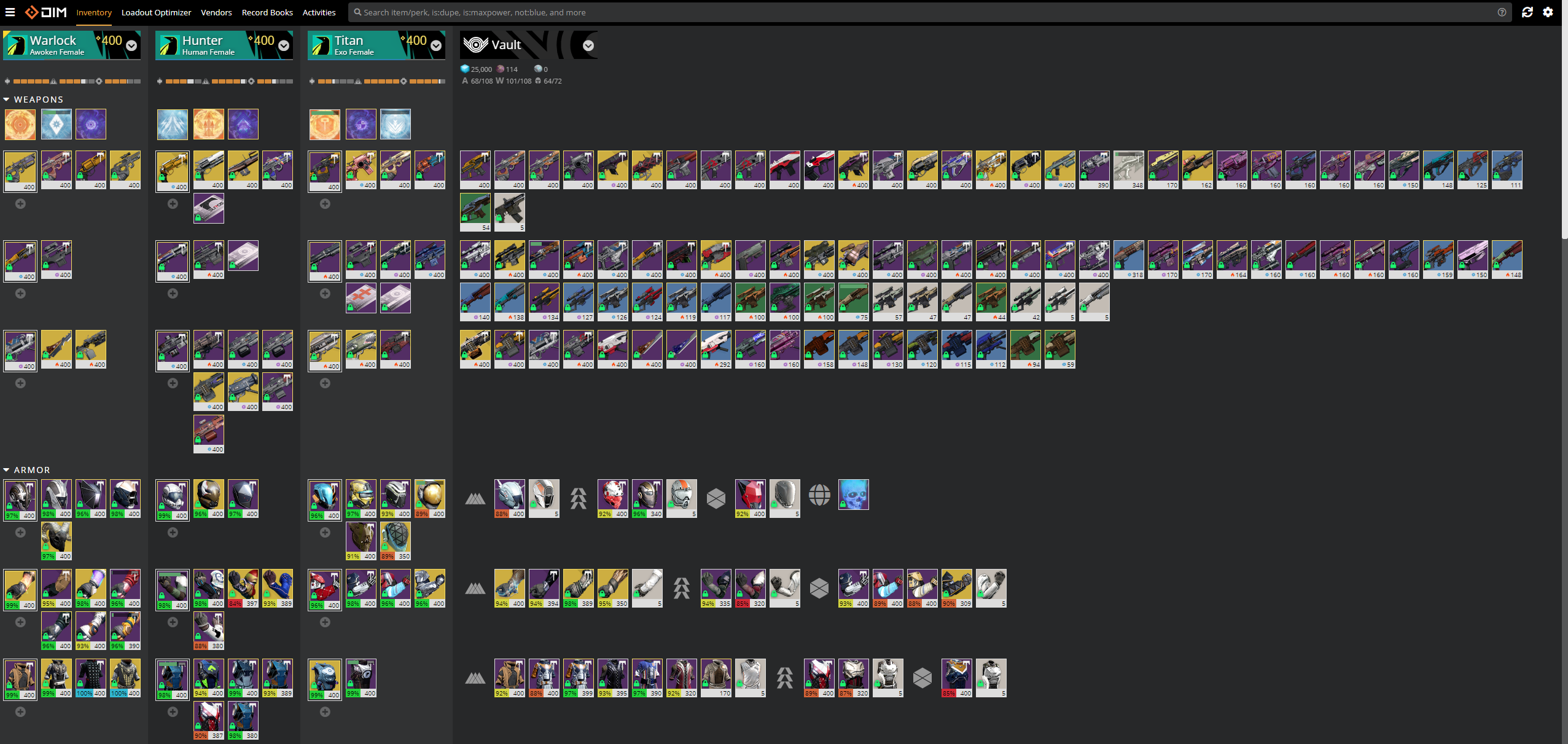Click globe icon in Vault helmets row
The width and height of the screenshot is (1568, 744).
pyautogui.click(x=819, y=495)
